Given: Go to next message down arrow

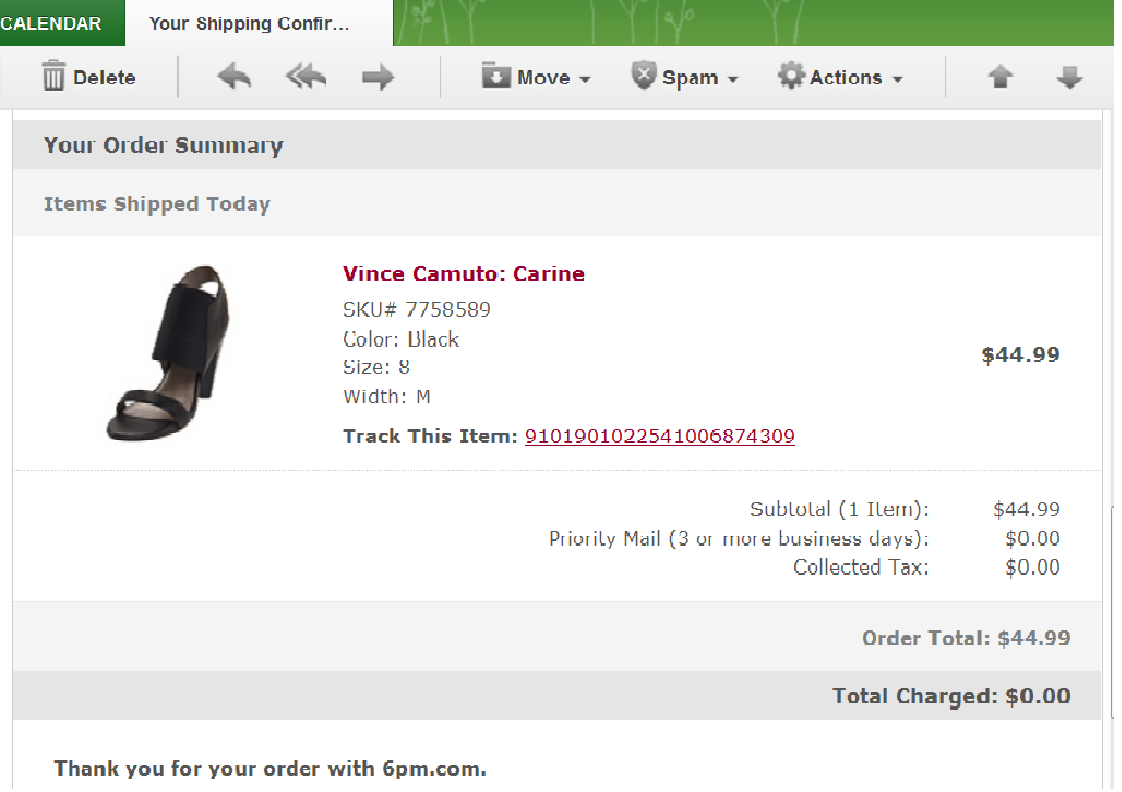Looking at the screenshot, I should pyautogui.click(x=1070, y=77).
